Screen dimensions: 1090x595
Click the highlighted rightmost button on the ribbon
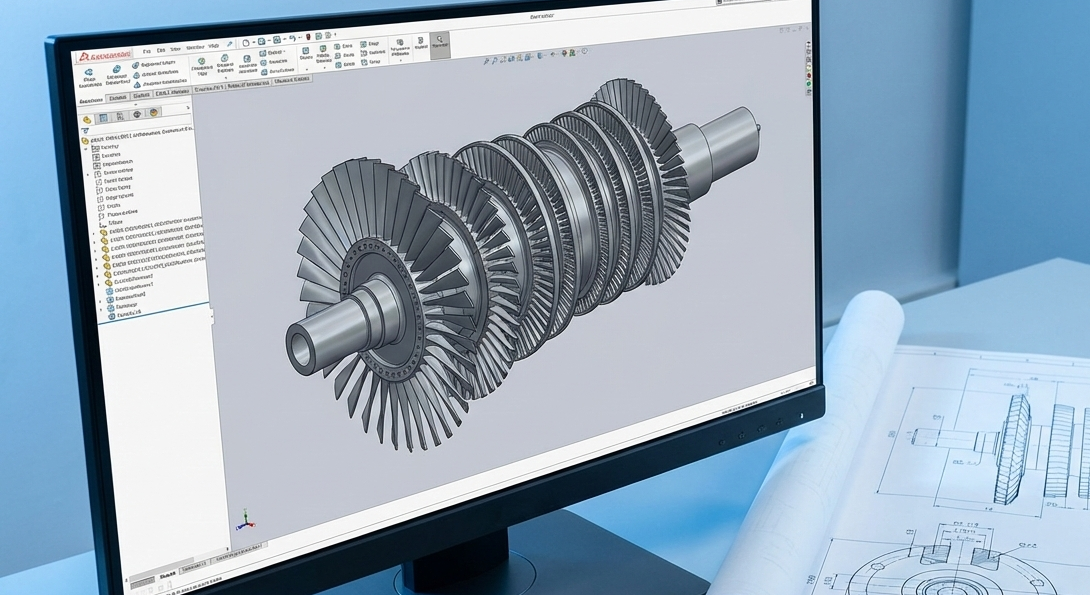point(440,45)
